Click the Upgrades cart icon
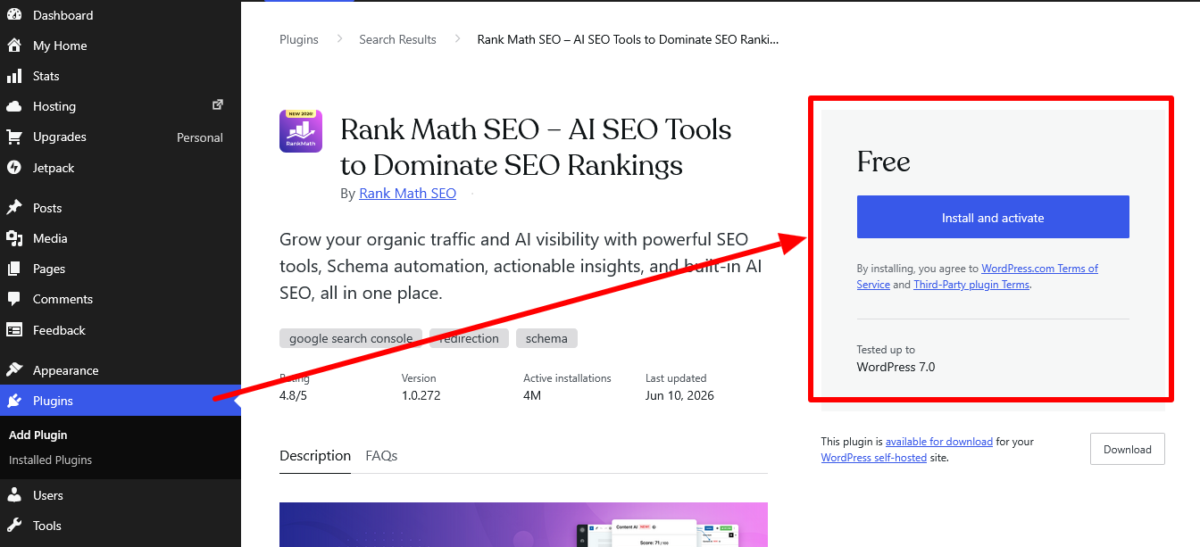Image resolution: width=1200 pixels, height=547 pixels. click(x=14, y=137)
